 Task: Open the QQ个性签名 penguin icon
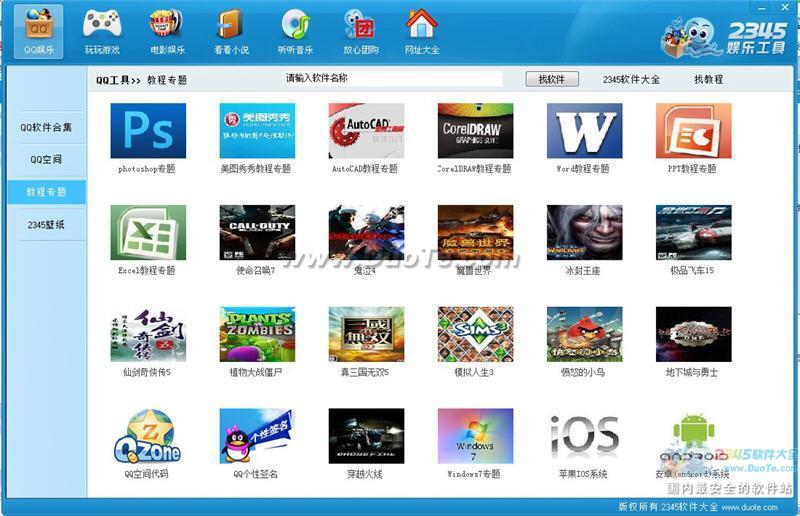coord(257,436)
